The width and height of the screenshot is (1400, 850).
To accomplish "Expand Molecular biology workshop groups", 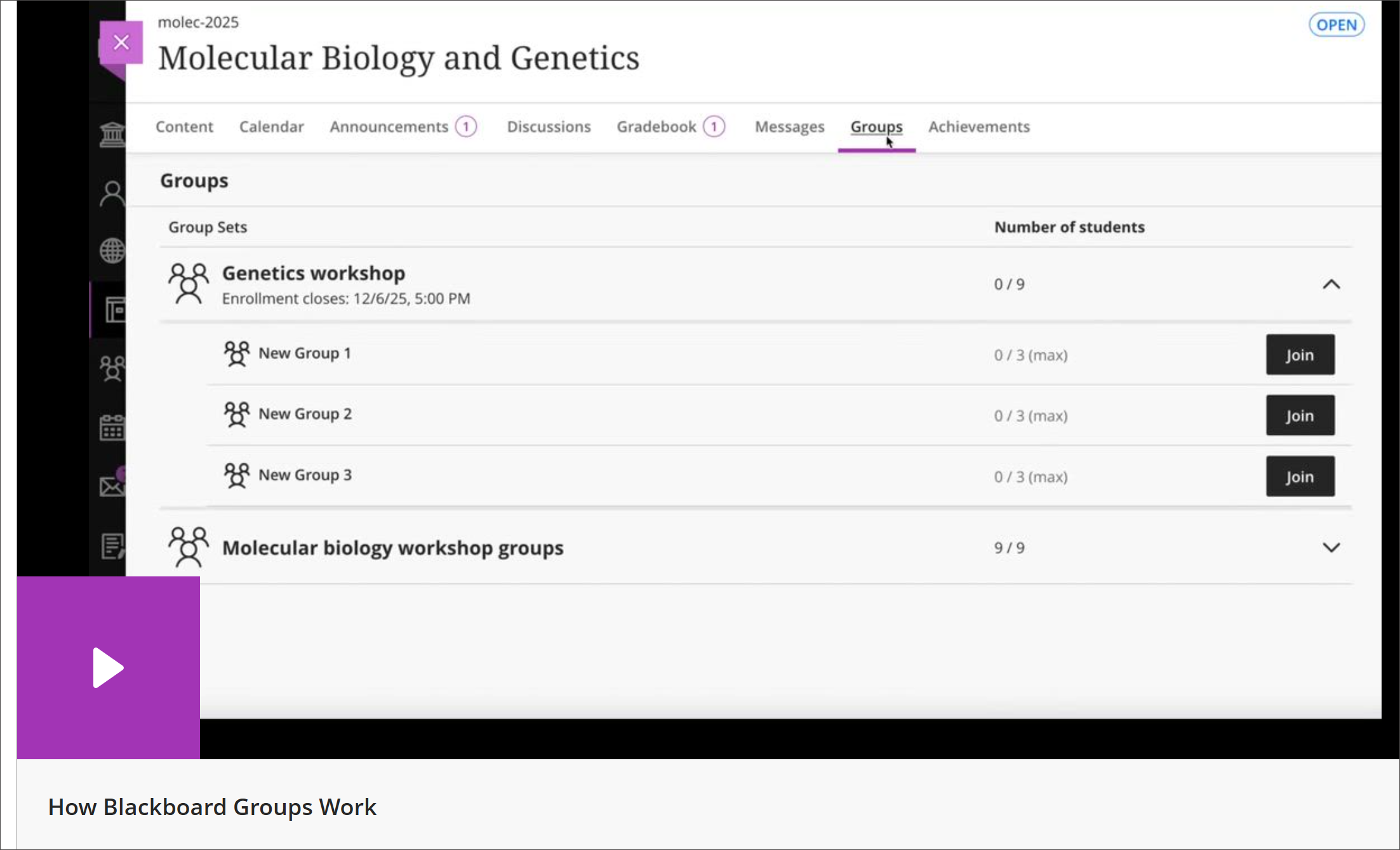I will click(x=1332, y=547).
